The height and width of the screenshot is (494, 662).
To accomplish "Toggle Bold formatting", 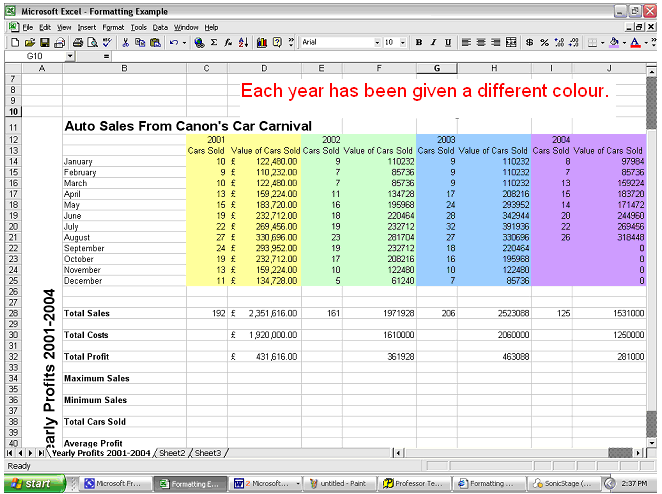I will click(419, 43).
